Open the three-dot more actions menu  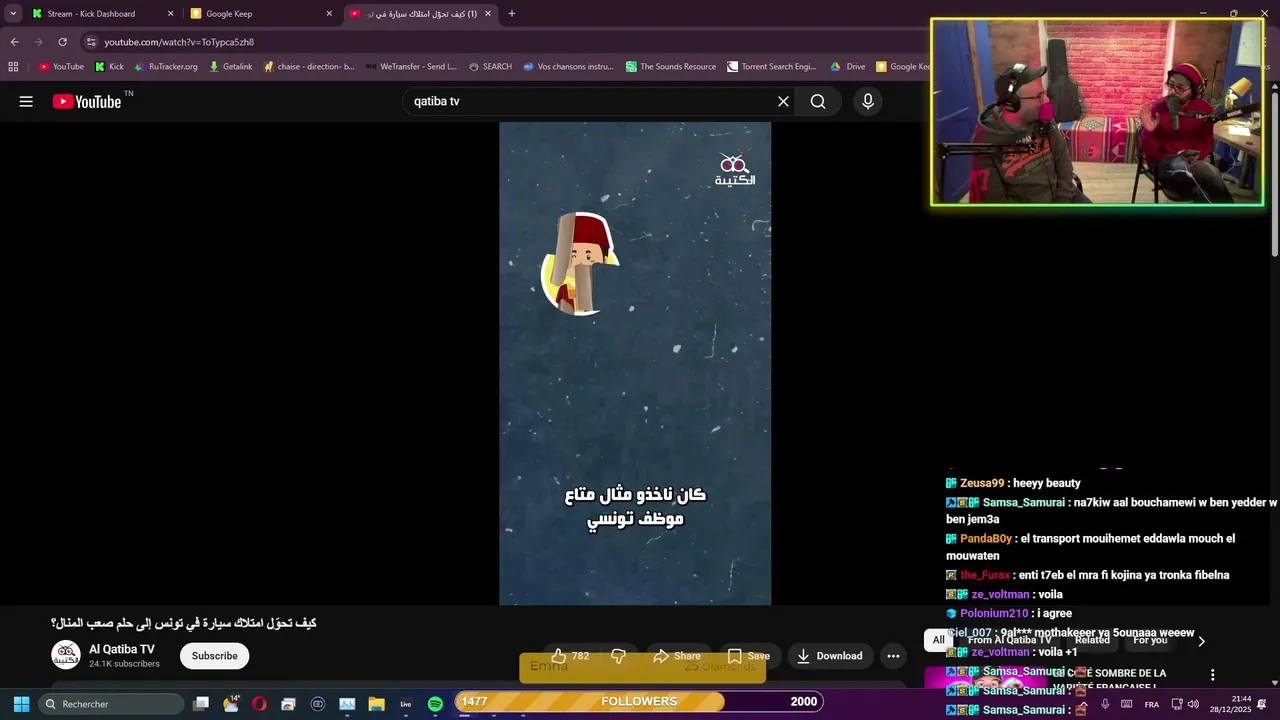point(893,656)
